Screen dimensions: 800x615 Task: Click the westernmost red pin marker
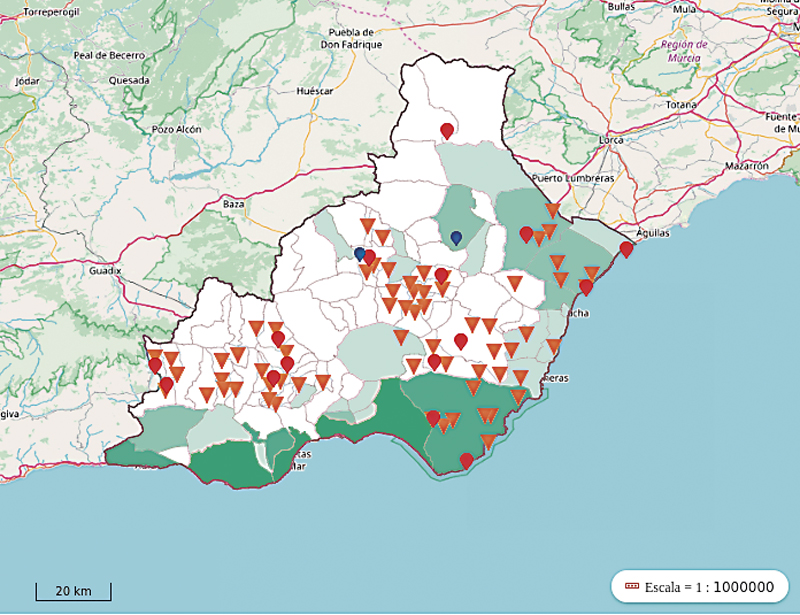pos(155,365)
